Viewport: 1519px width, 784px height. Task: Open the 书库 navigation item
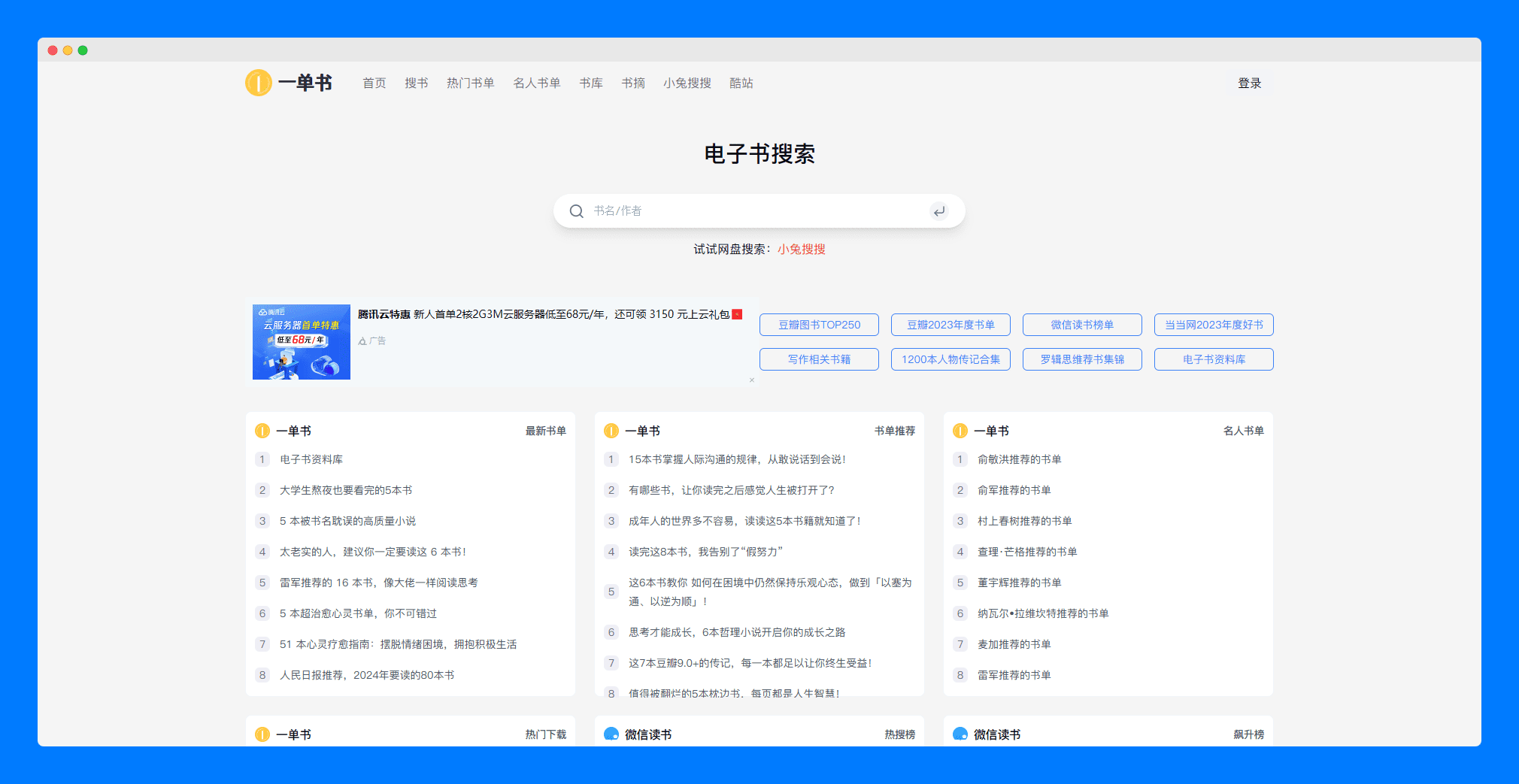[x=591, y=83]
